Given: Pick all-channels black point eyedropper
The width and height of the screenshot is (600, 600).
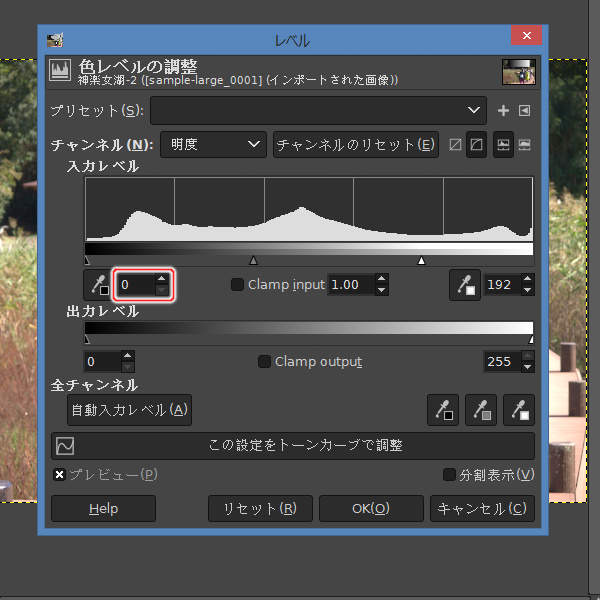Looking at the screenshot, I should [x=443, y=410].
